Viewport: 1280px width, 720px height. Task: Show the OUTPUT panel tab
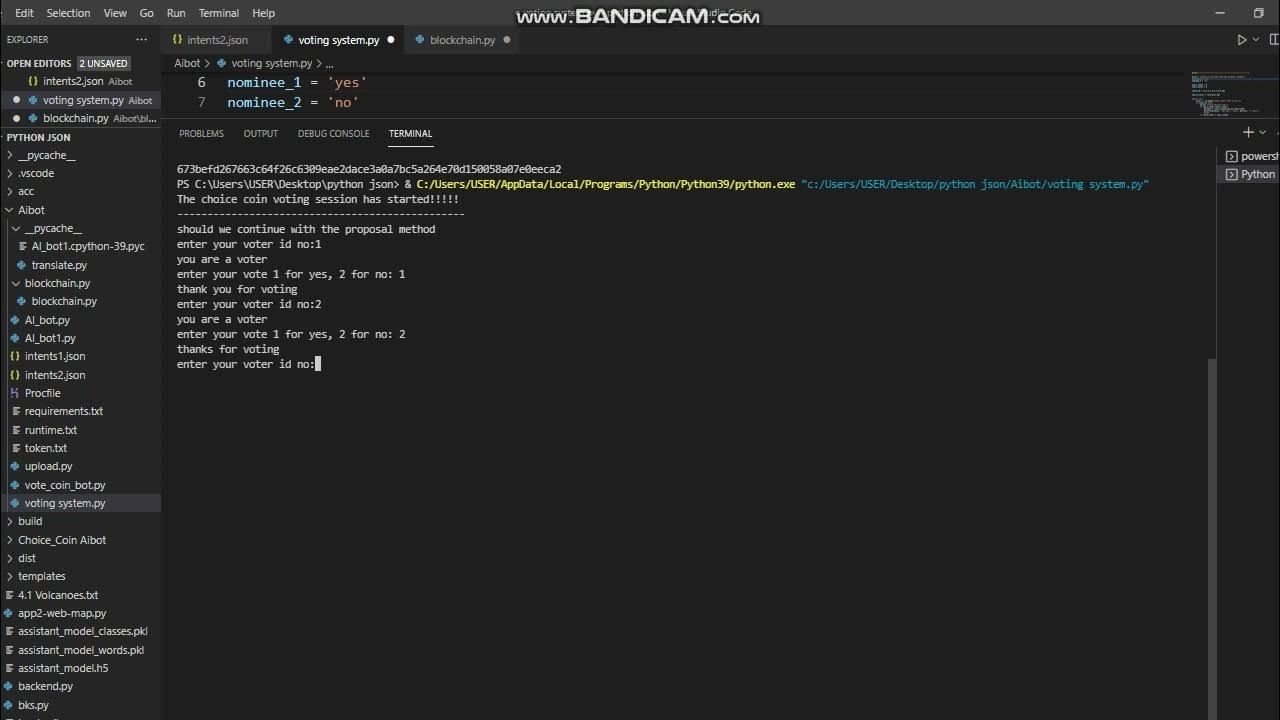pos(260,133)
